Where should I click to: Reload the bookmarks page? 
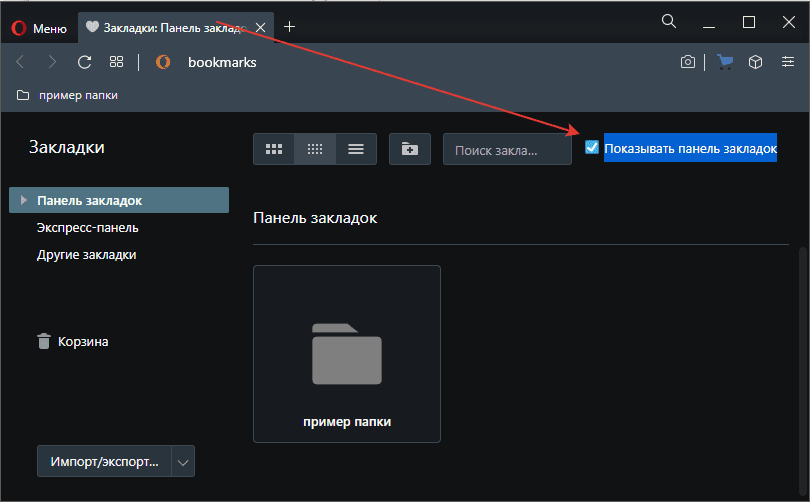tap(85, 62)
